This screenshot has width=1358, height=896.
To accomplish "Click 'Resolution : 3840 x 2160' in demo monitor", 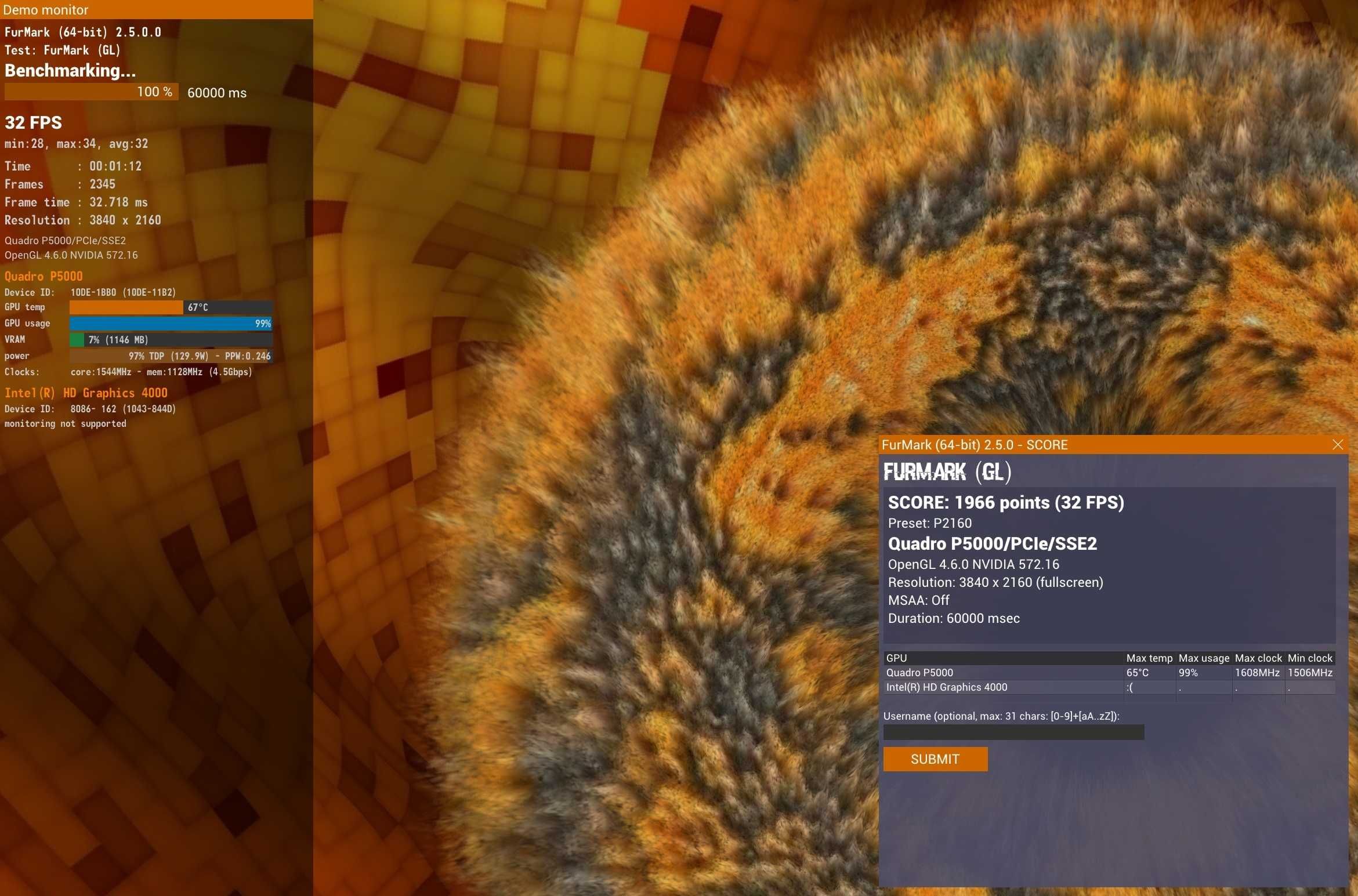I will pyautogui.click(x=83, y=220).
